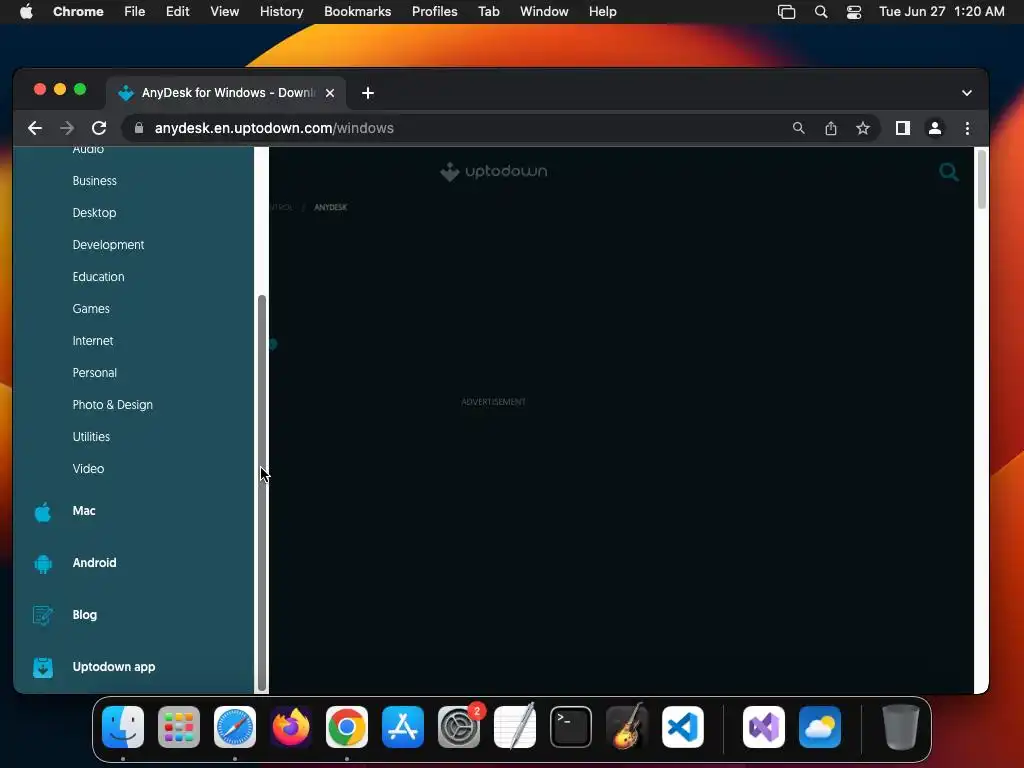Click the Mac label in sidebar

(84, 511)
